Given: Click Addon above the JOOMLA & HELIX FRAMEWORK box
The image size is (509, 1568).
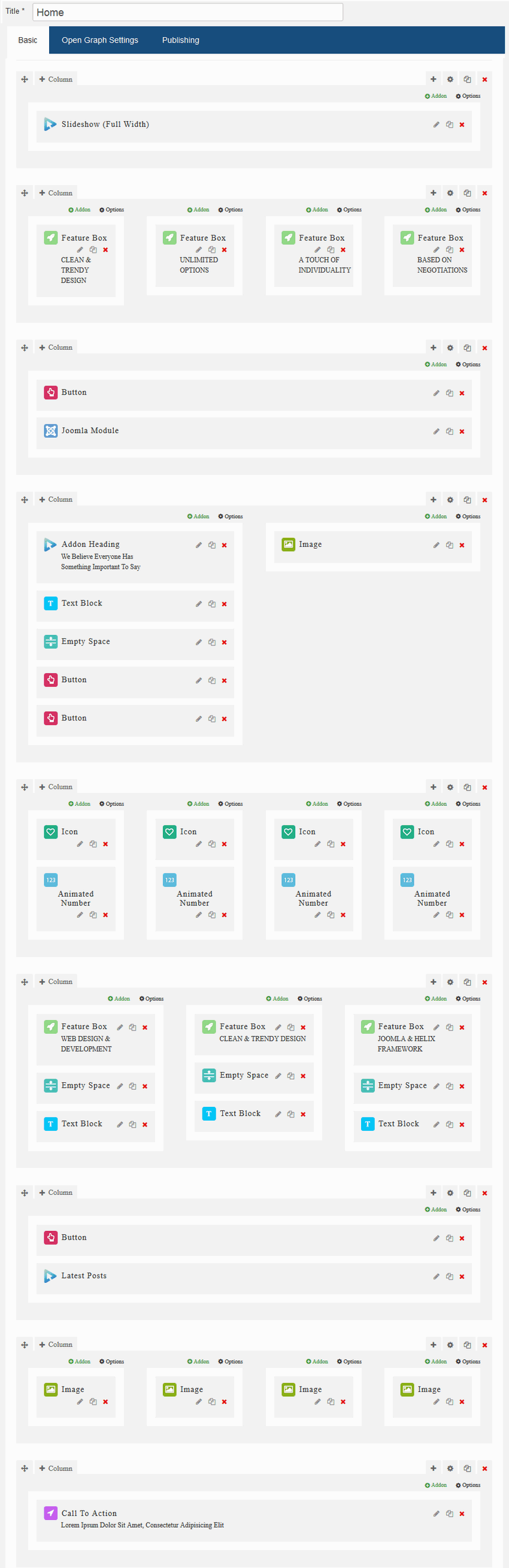Looking at the screenshot, I should 436,999.
